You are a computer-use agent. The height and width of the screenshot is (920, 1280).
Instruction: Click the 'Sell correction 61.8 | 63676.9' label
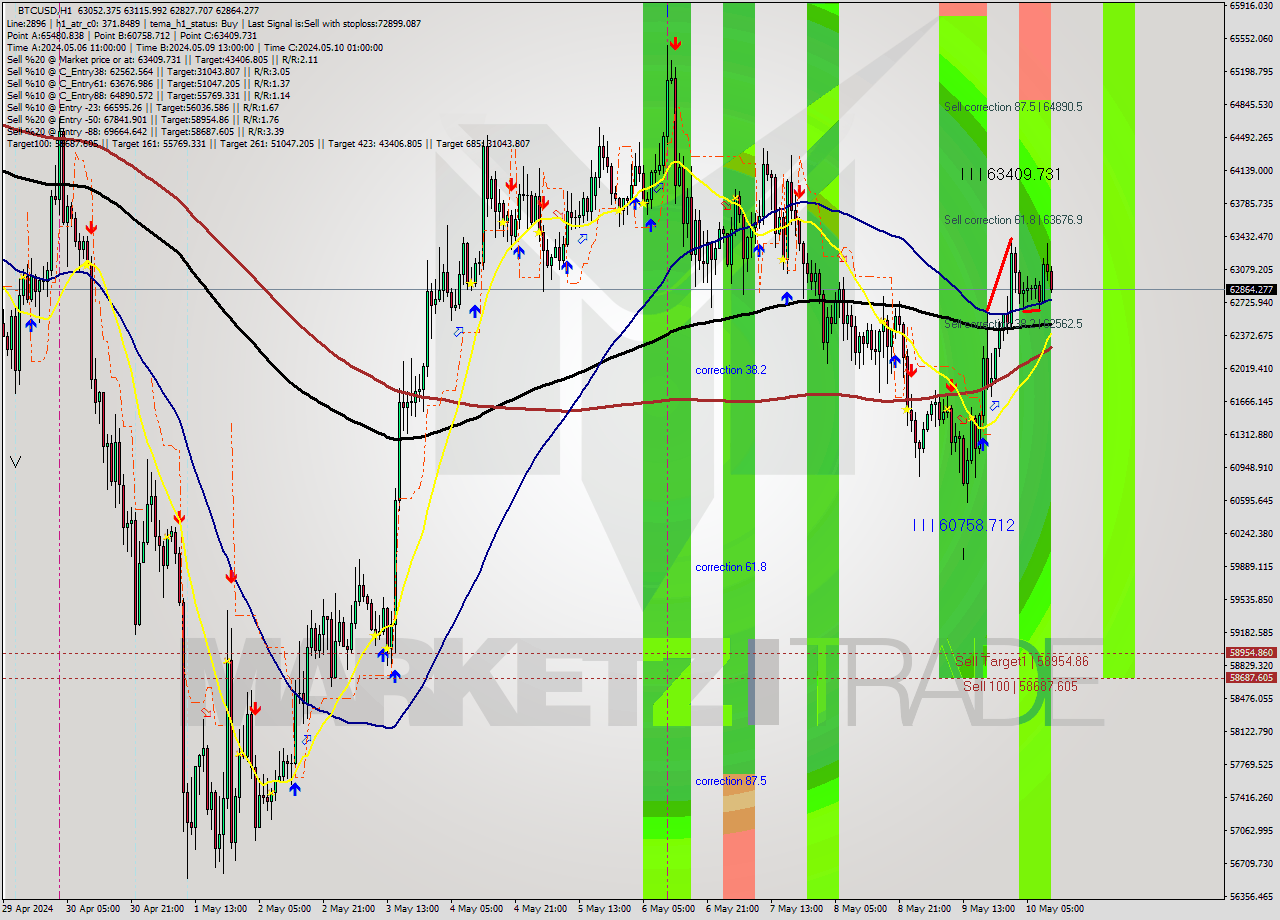(x=1013, y=220)
